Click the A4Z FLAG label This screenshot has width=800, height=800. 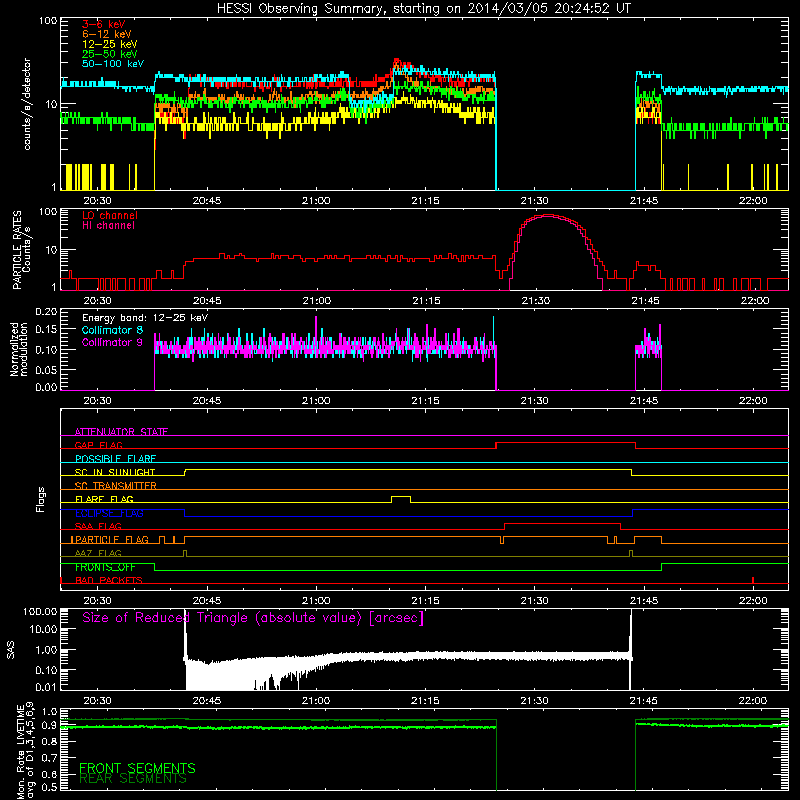tap(98, 553)
